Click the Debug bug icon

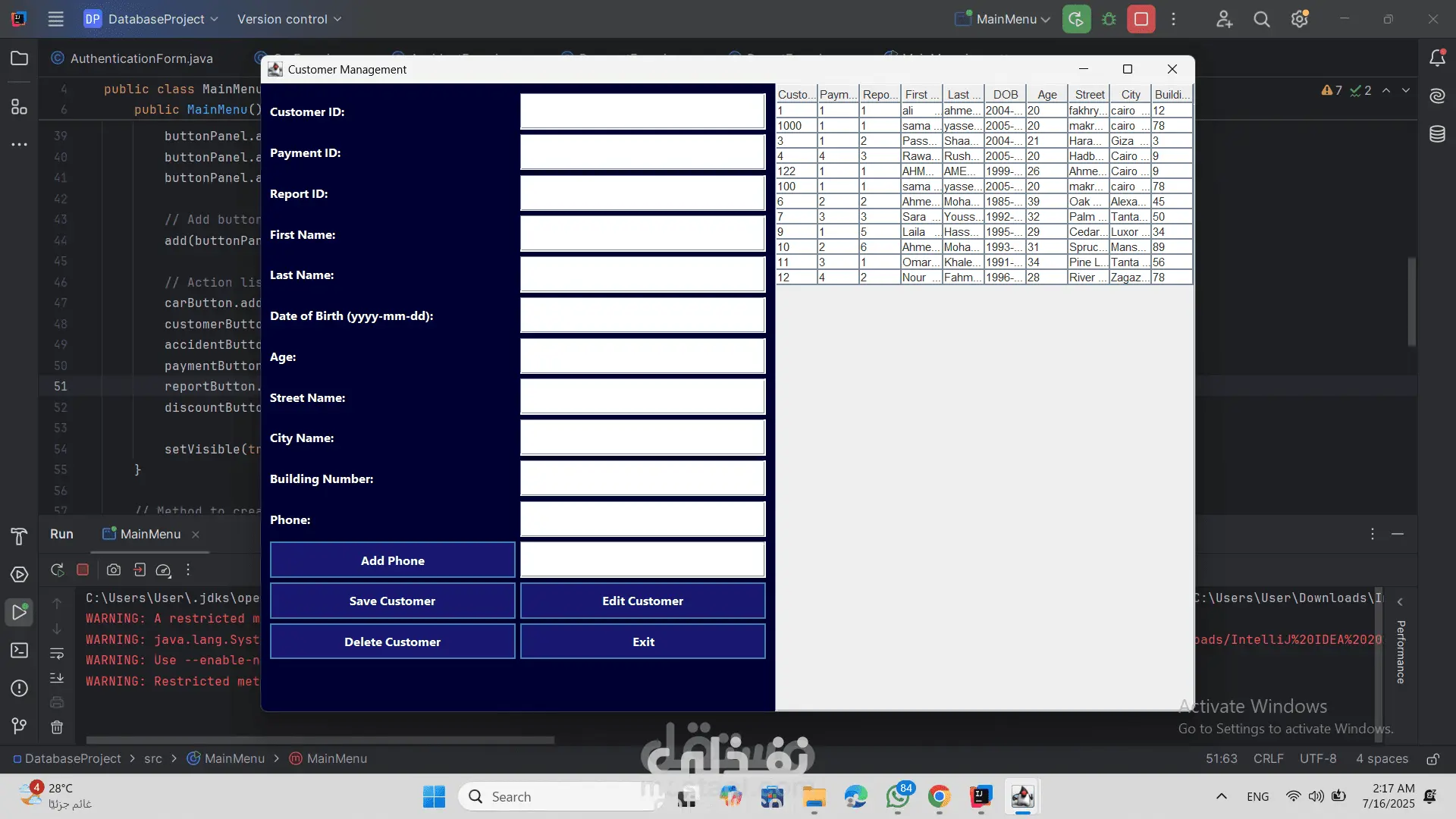1109,19
